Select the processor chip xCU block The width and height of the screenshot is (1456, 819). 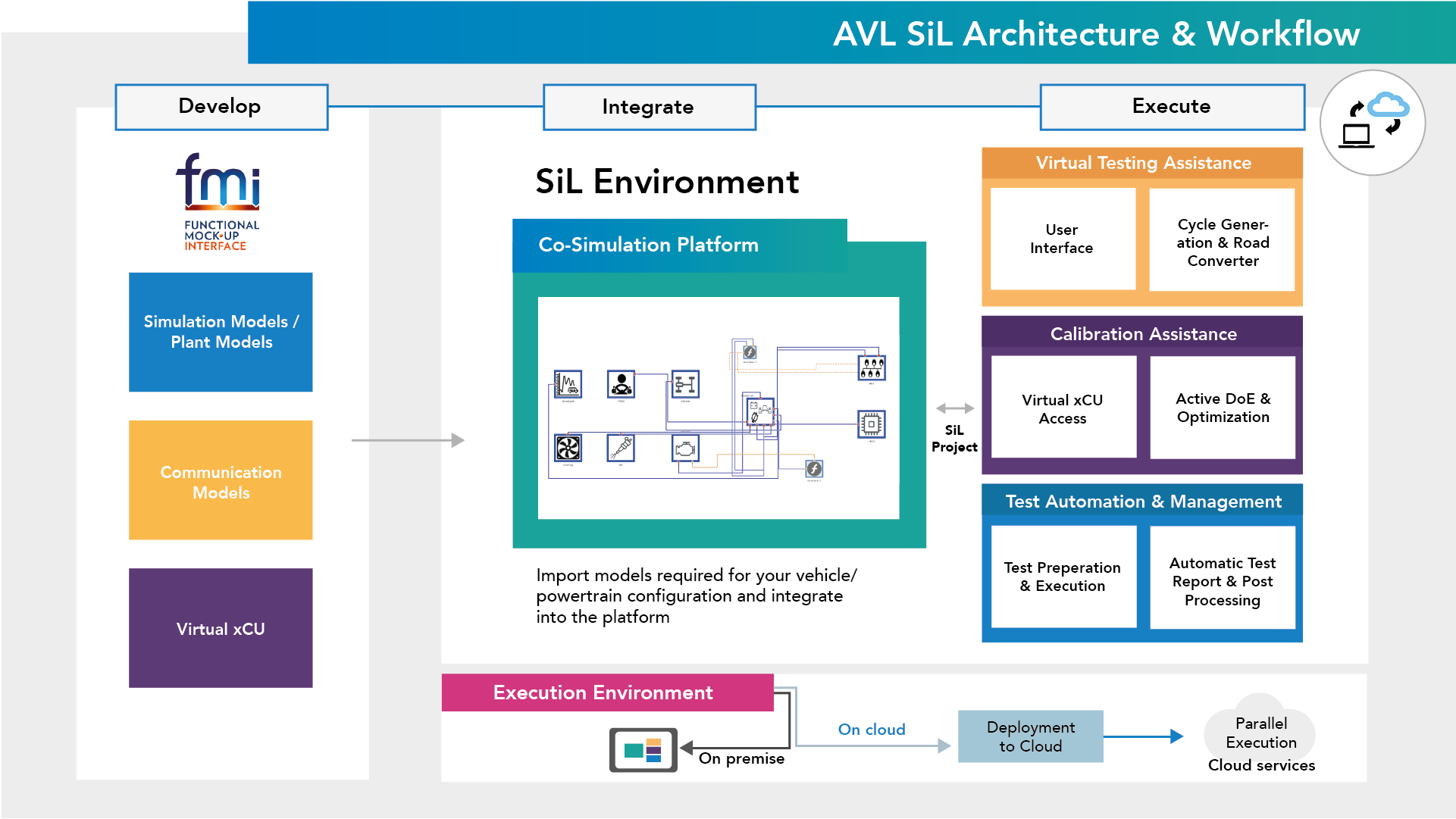click(x=871, y=424)
